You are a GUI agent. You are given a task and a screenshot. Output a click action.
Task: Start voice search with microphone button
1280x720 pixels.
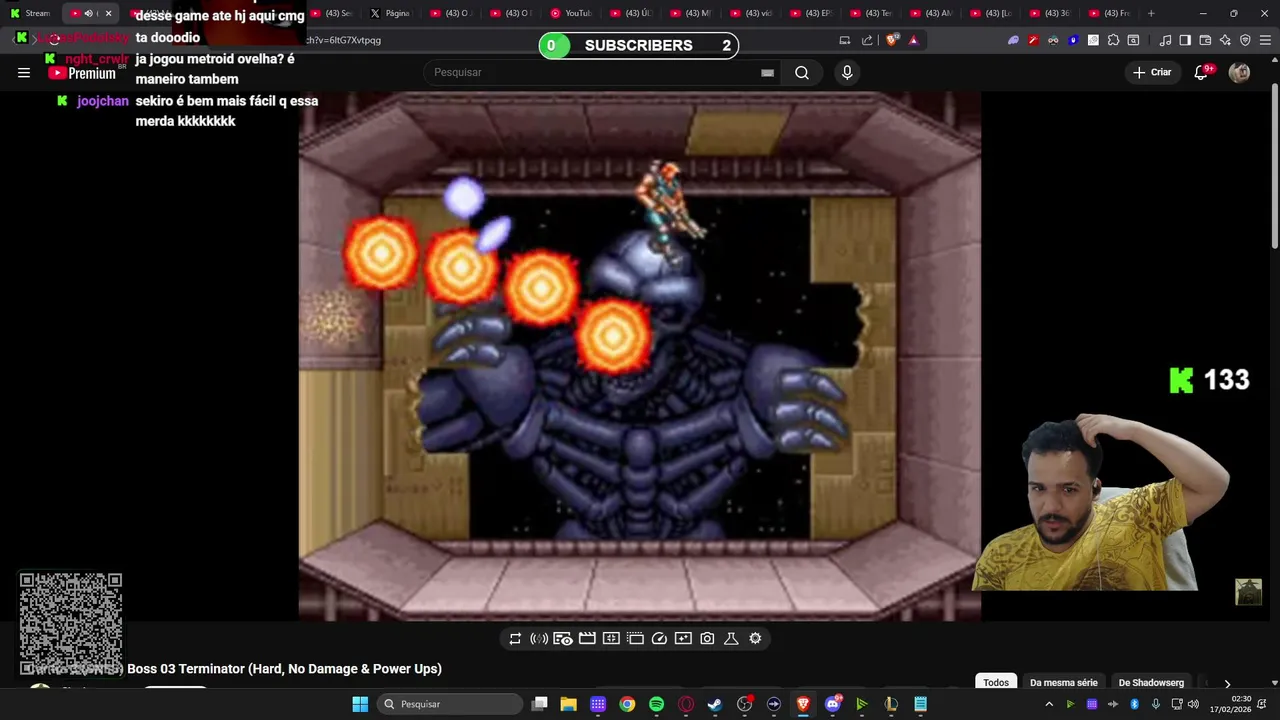click(x=847, y=72)
